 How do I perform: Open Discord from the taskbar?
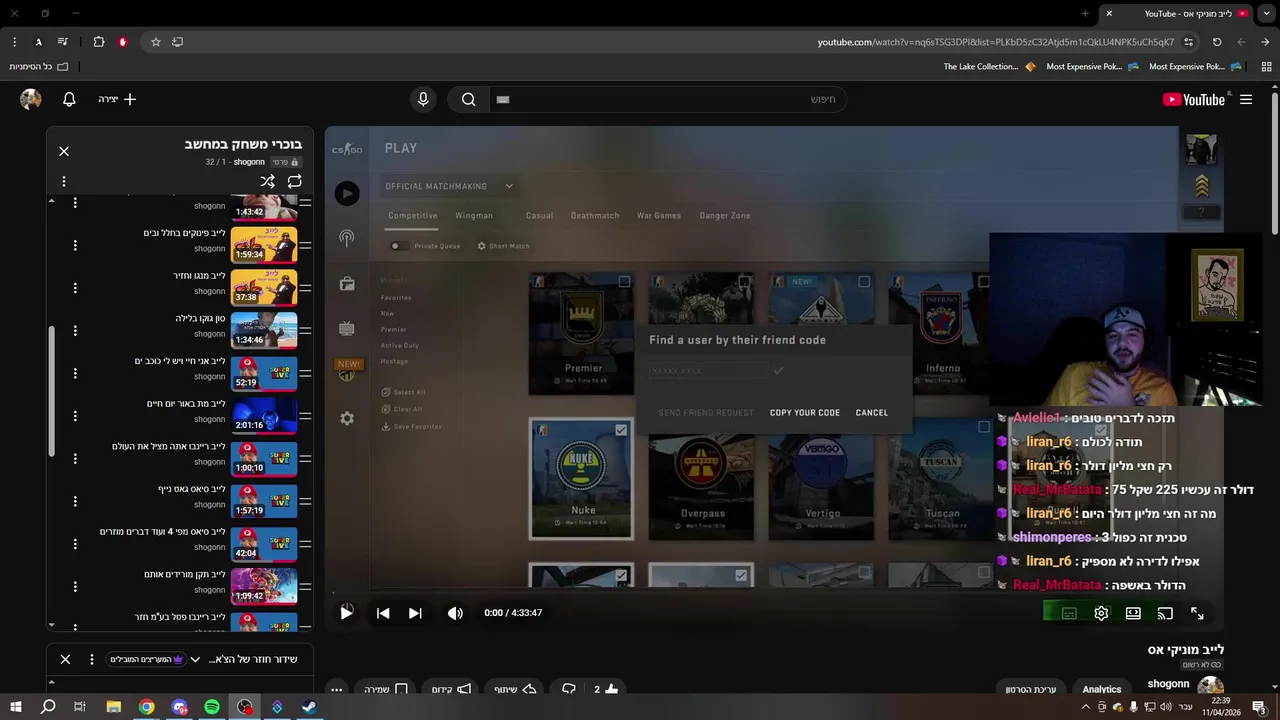coord(180,707)
